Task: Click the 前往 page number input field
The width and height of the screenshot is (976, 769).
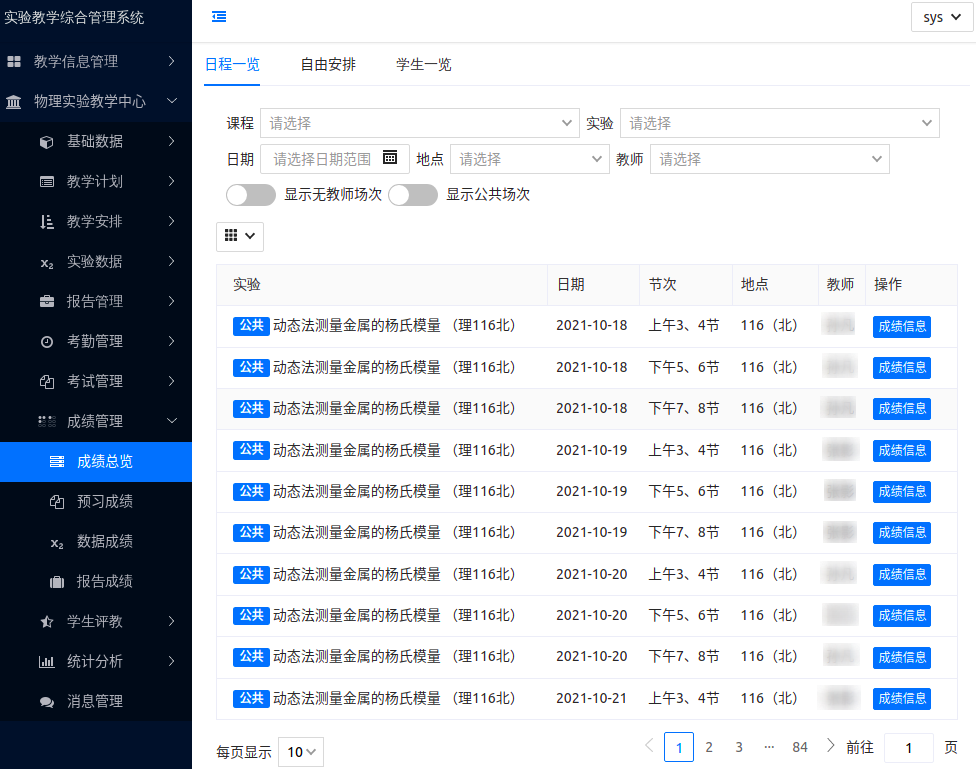Action: 908,747
